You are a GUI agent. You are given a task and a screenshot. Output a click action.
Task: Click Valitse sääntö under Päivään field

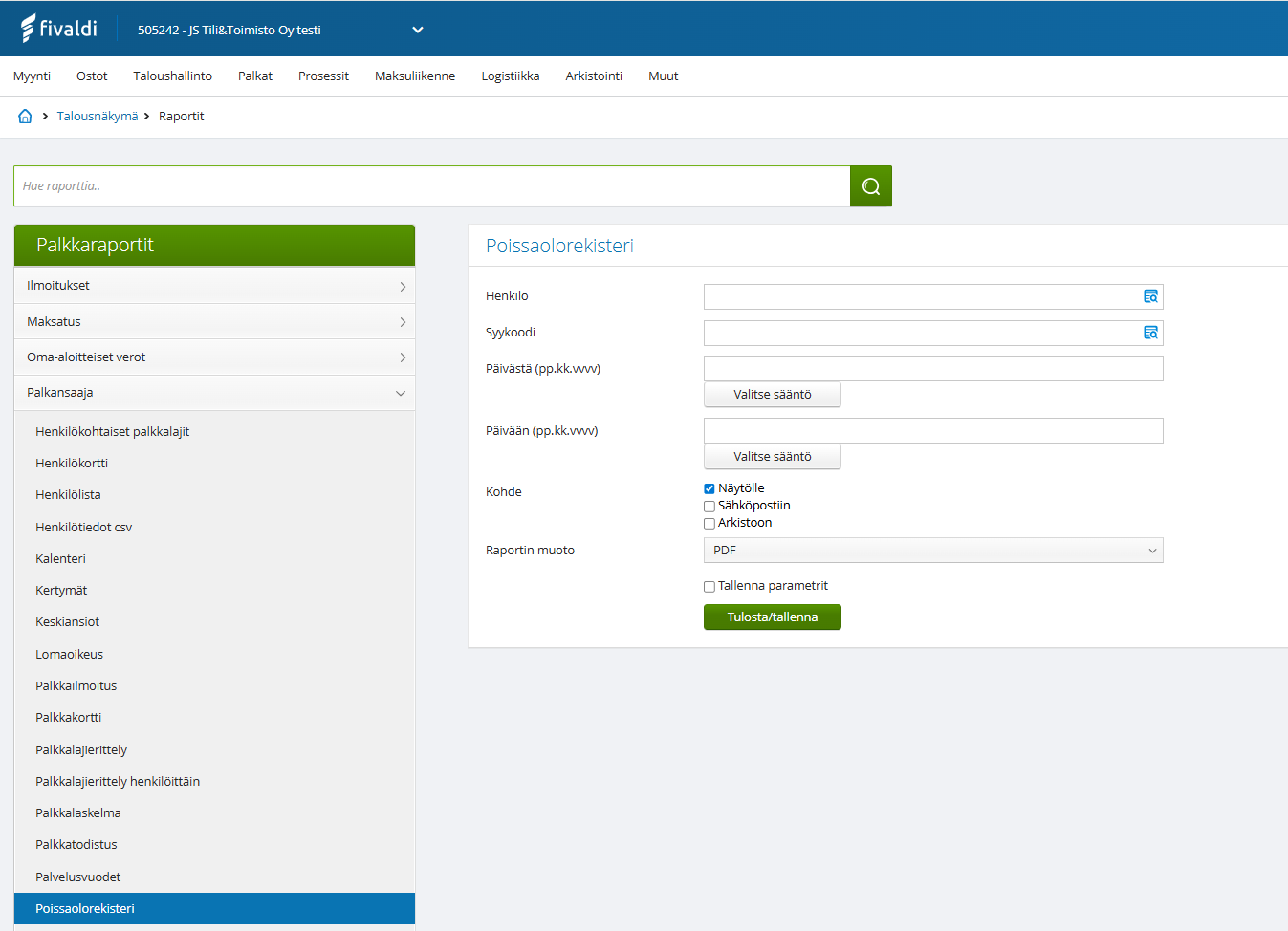(773, 457)
